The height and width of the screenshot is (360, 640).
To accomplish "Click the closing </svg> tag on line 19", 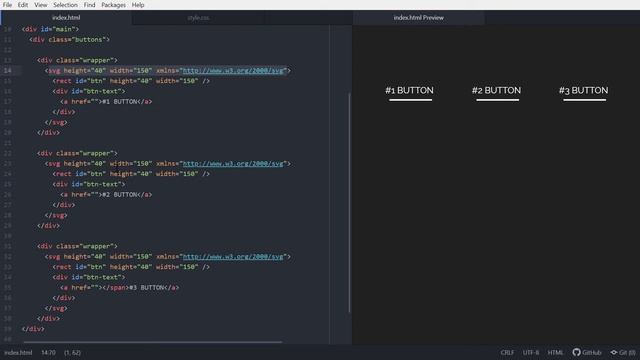I will click(56, 122).
